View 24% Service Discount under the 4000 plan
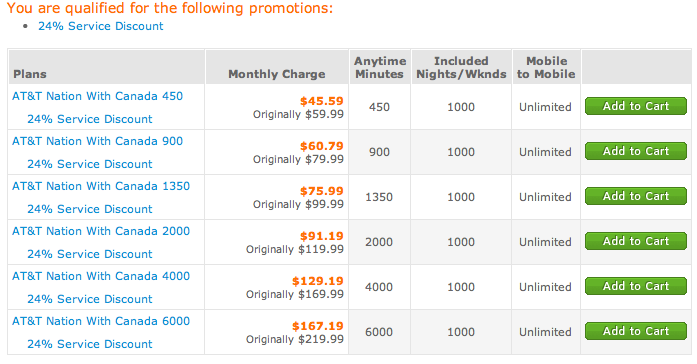The width and height of the screenshot is (697, 364). (90, 299)
